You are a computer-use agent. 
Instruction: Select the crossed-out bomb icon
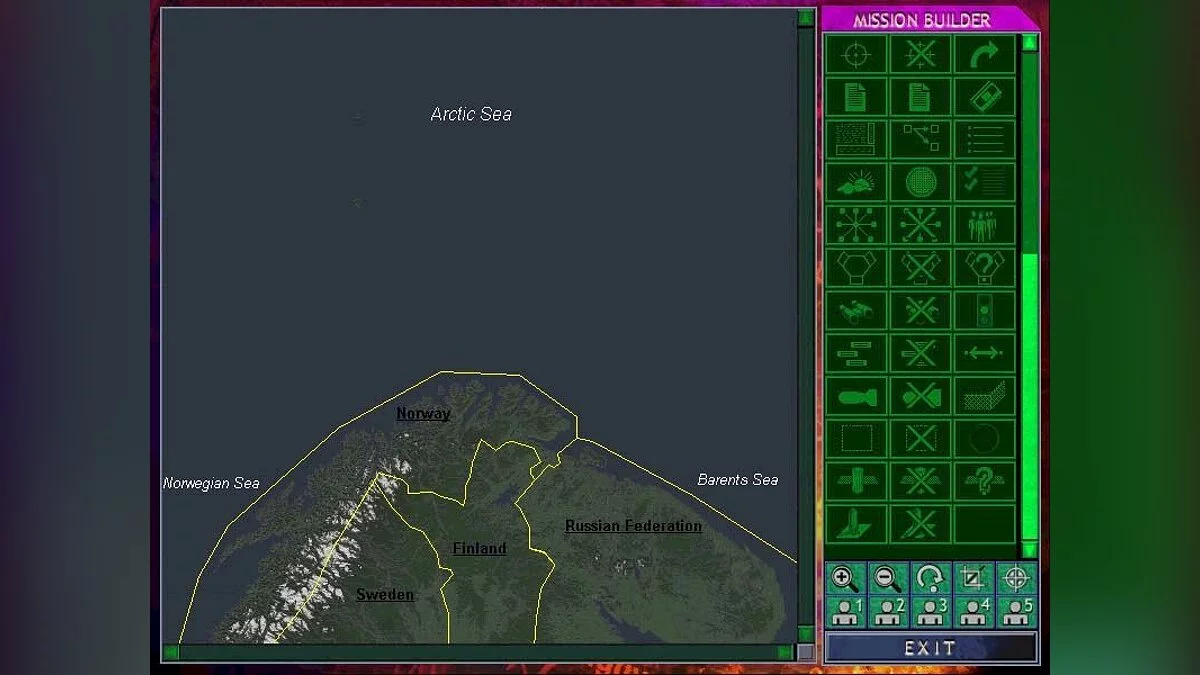tap(920, 396)
